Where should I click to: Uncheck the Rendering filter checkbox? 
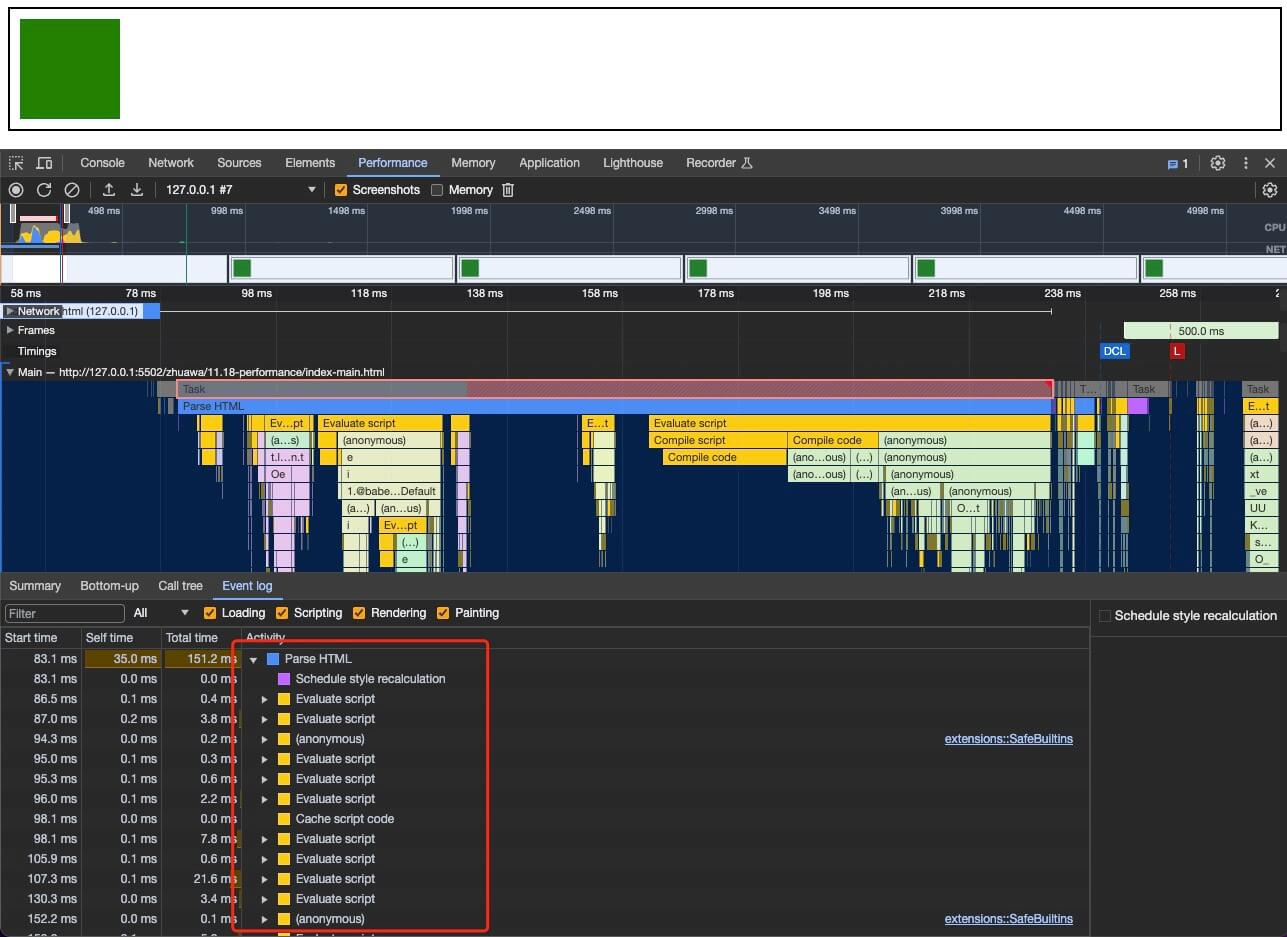click(359, 613)
